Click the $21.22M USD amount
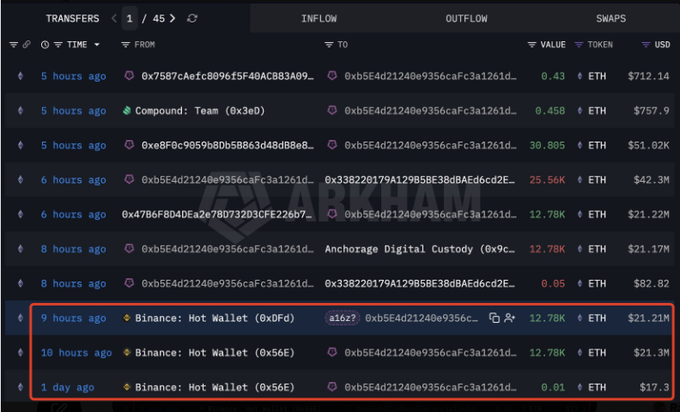The image size is (680, 412). (648, 215)
